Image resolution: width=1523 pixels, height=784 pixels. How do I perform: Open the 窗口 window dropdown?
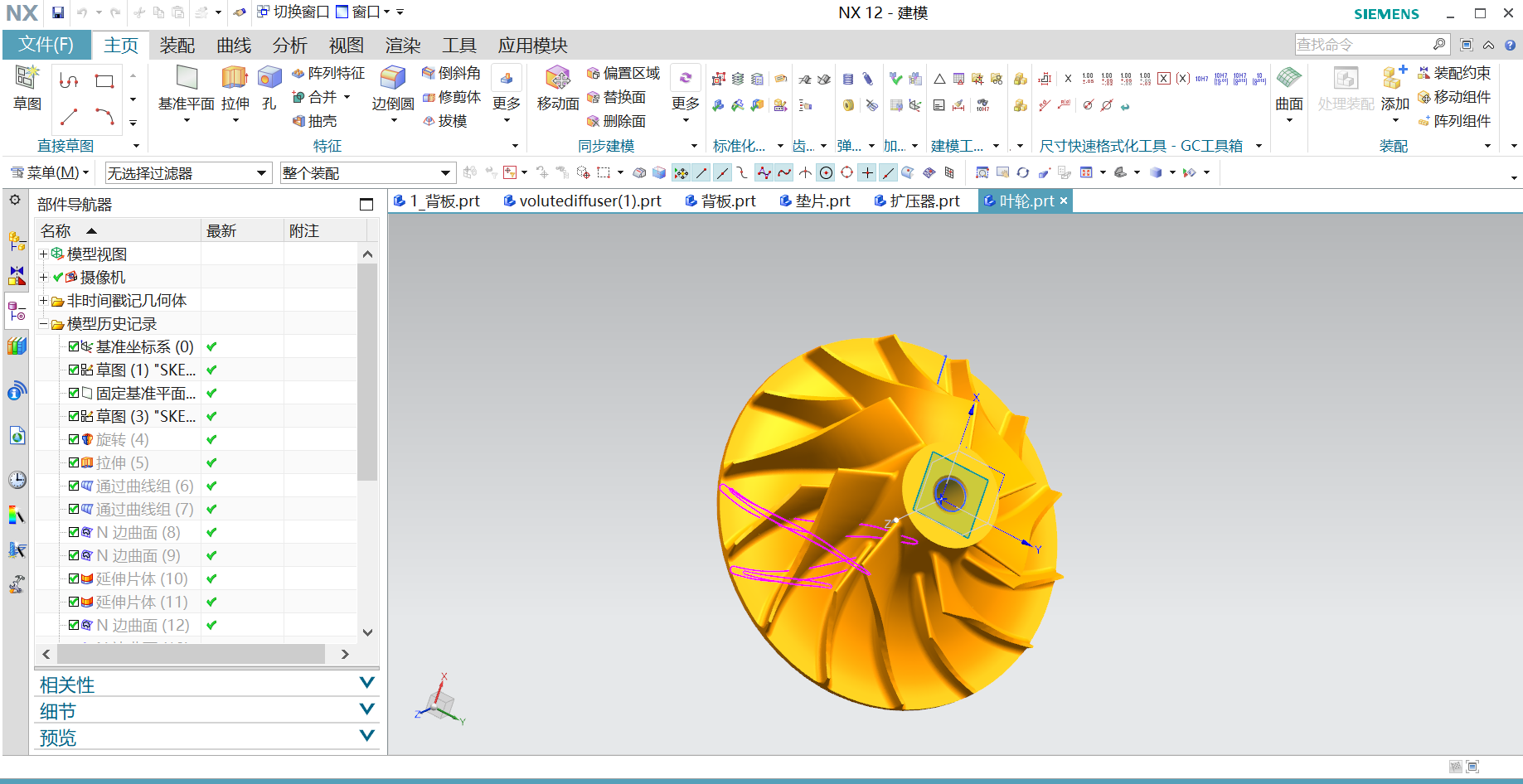pos(363,12)
